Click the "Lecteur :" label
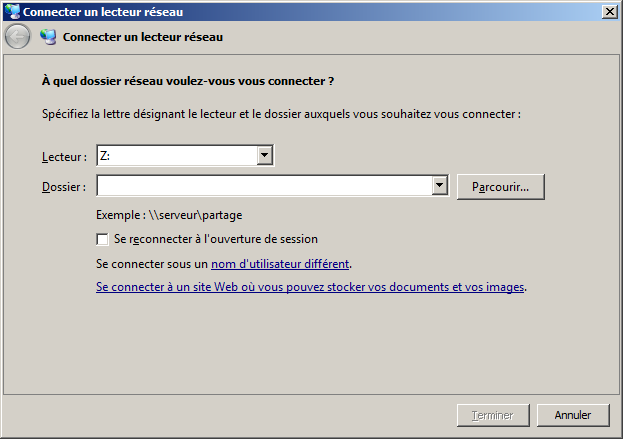 point(64,158)
